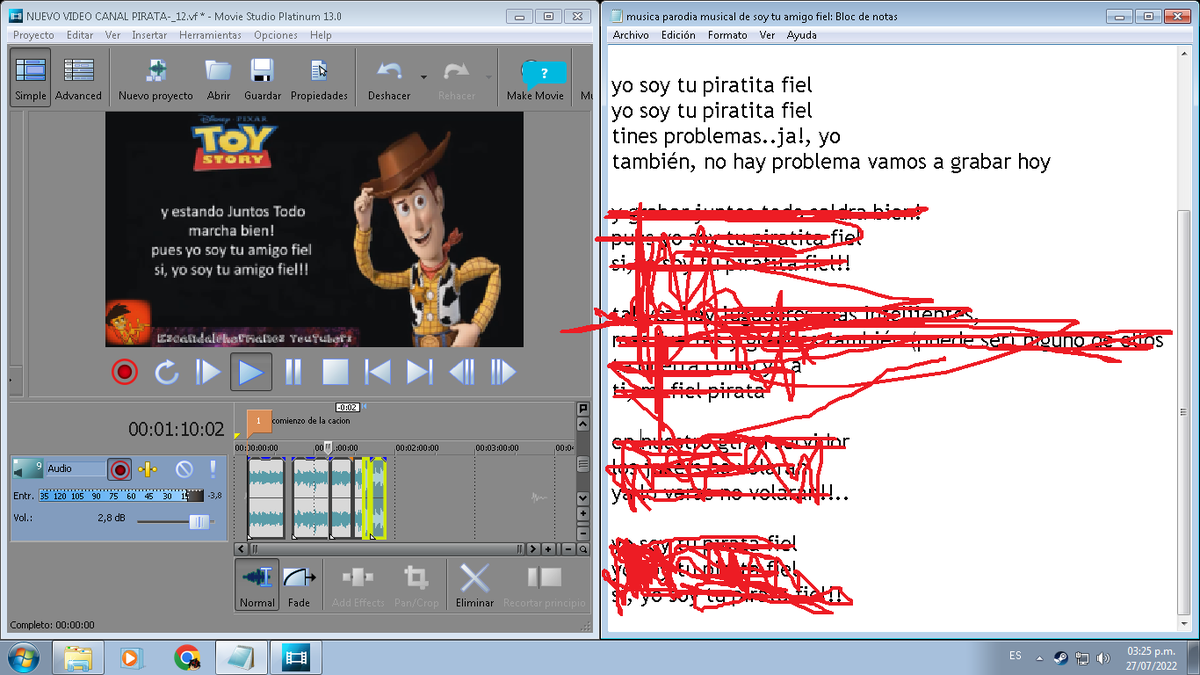Click the Play button
1200x675 pixels.
251,373
